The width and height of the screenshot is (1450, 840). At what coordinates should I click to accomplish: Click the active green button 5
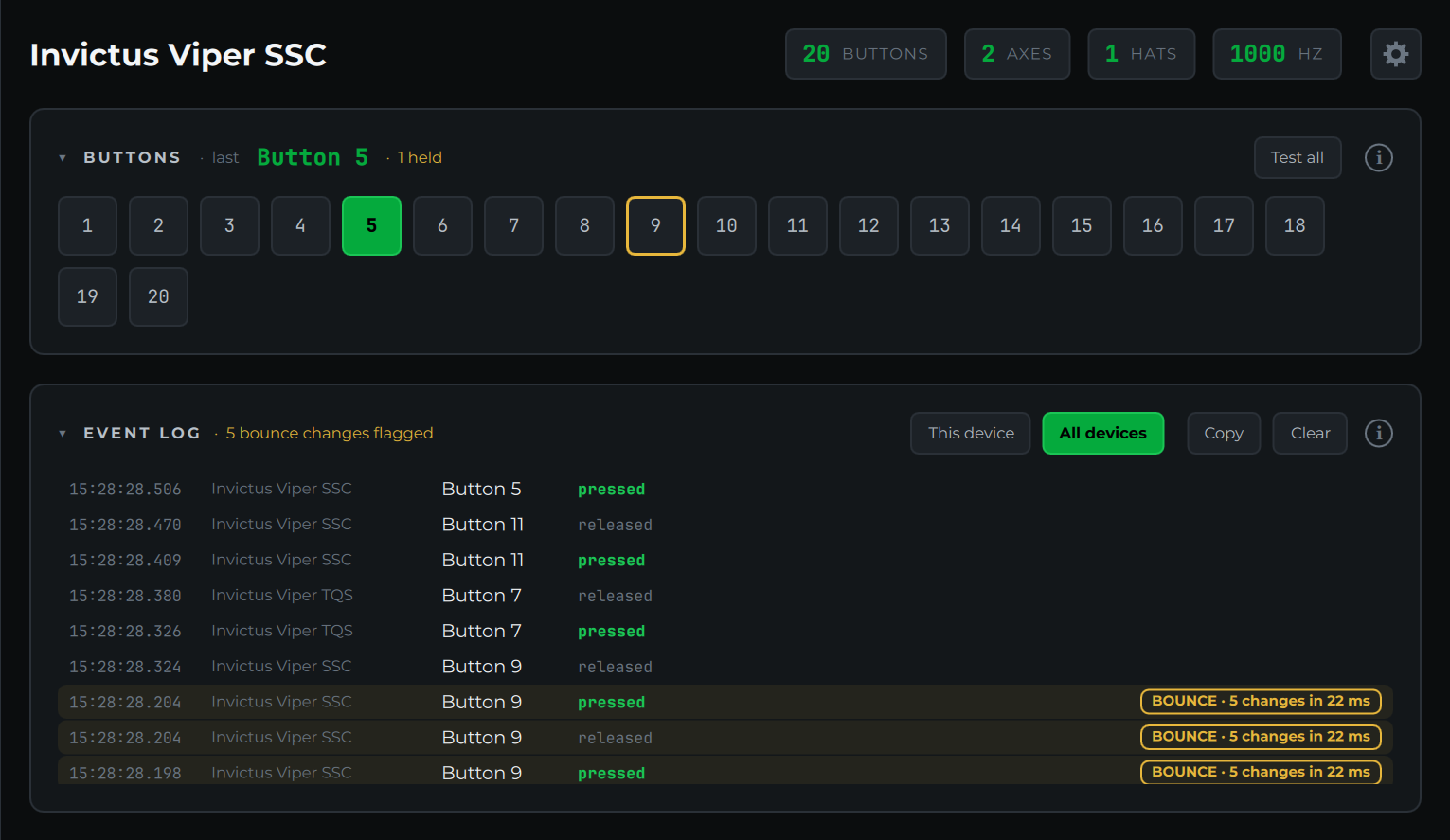371,225
